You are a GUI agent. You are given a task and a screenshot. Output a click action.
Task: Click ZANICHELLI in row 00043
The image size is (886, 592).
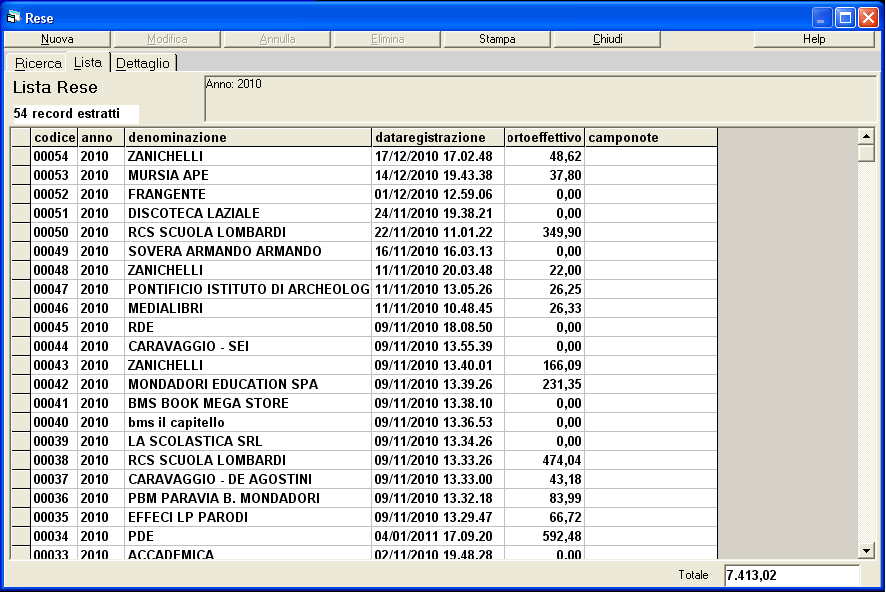pos(248,365)
